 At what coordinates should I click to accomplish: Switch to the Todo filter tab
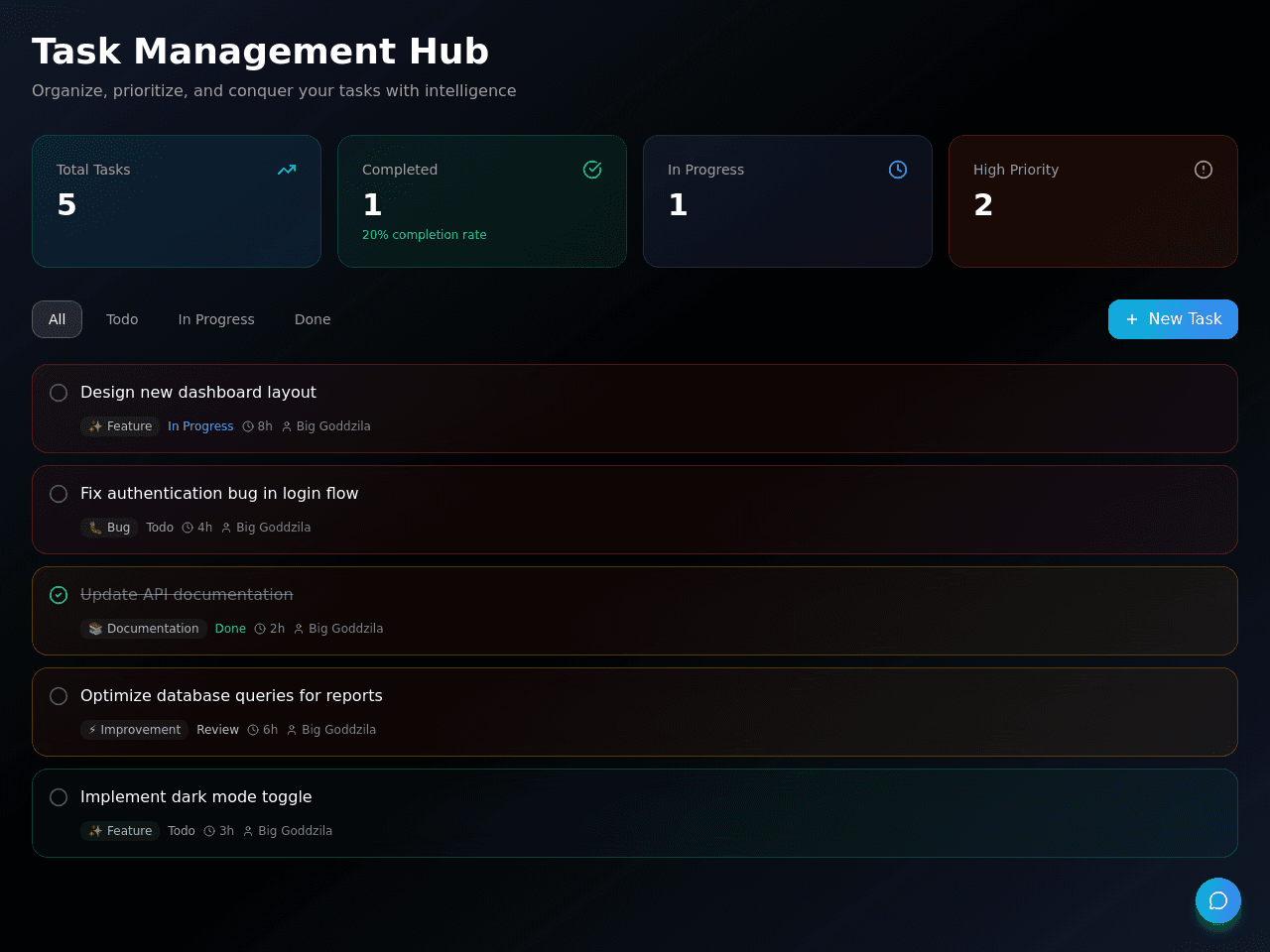[122, 319]
